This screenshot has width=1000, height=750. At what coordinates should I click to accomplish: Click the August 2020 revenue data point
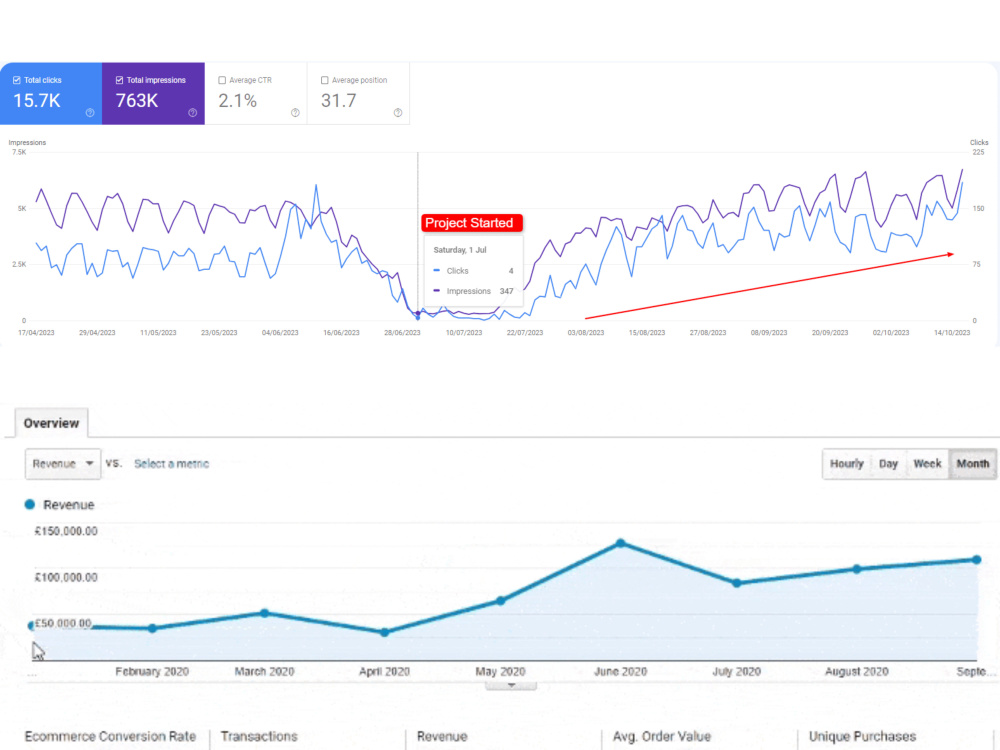[x=857, y=569]
